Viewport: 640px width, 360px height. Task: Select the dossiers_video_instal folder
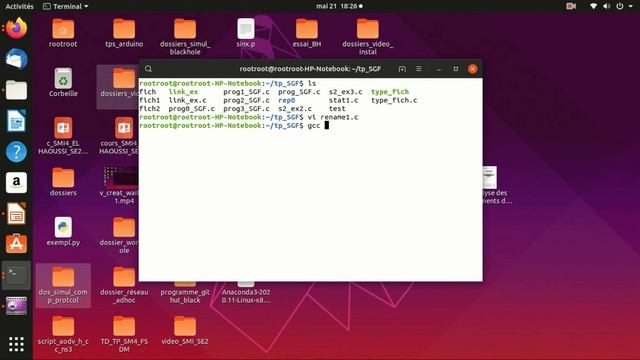tap(368, 37)
